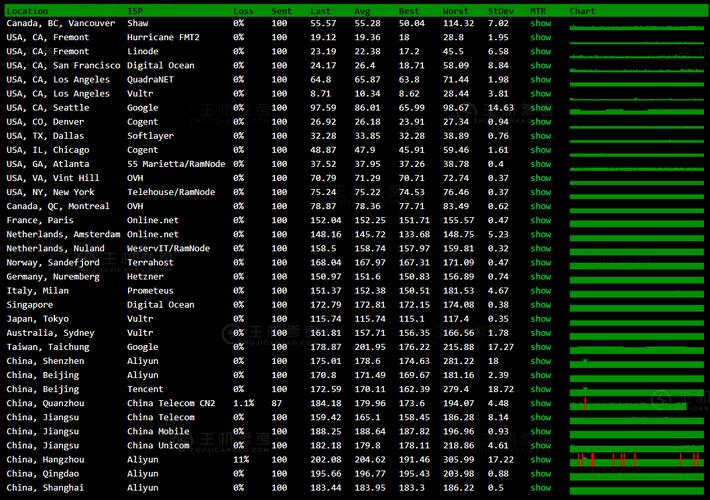Click show in the QuadraNET row
Image resolution: width=710 pixels, height=500 pixels.
click(541, 79)
